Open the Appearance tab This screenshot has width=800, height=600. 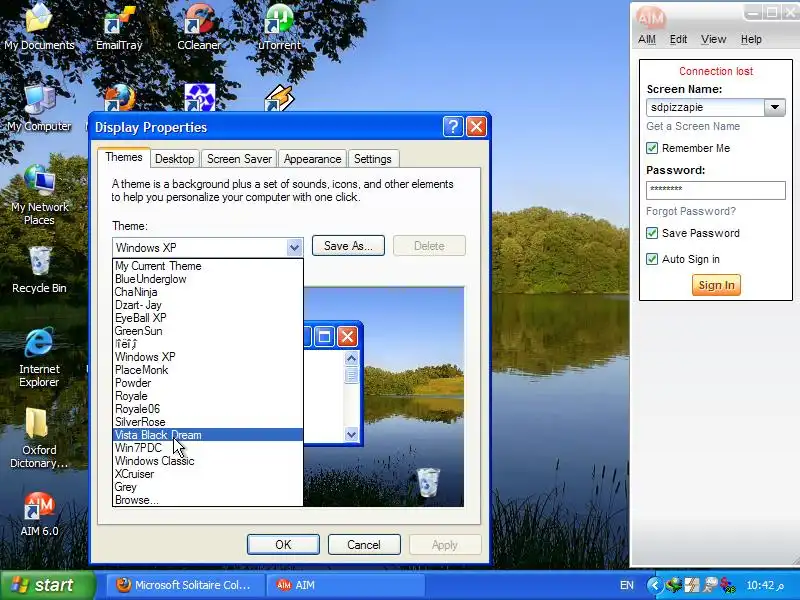[x=312, y=159]
